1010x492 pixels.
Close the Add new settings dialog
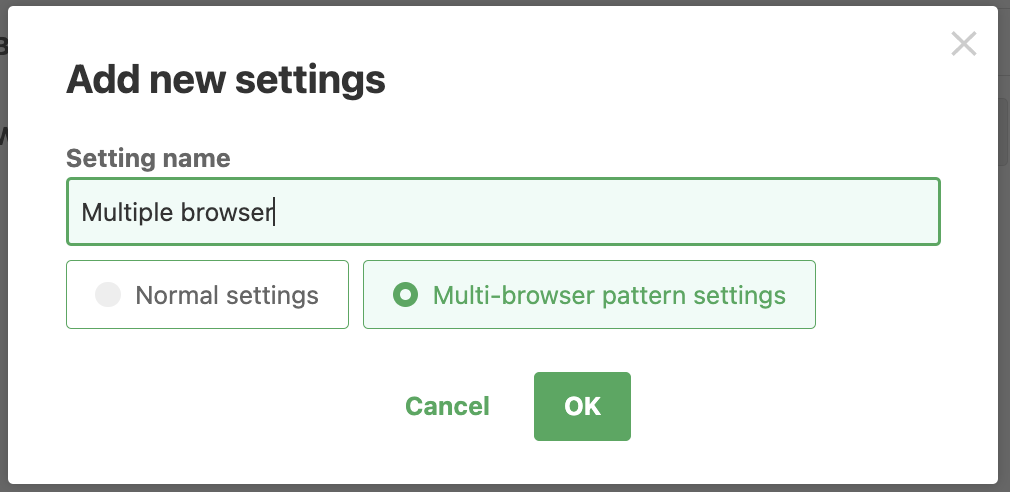point(963,44)
